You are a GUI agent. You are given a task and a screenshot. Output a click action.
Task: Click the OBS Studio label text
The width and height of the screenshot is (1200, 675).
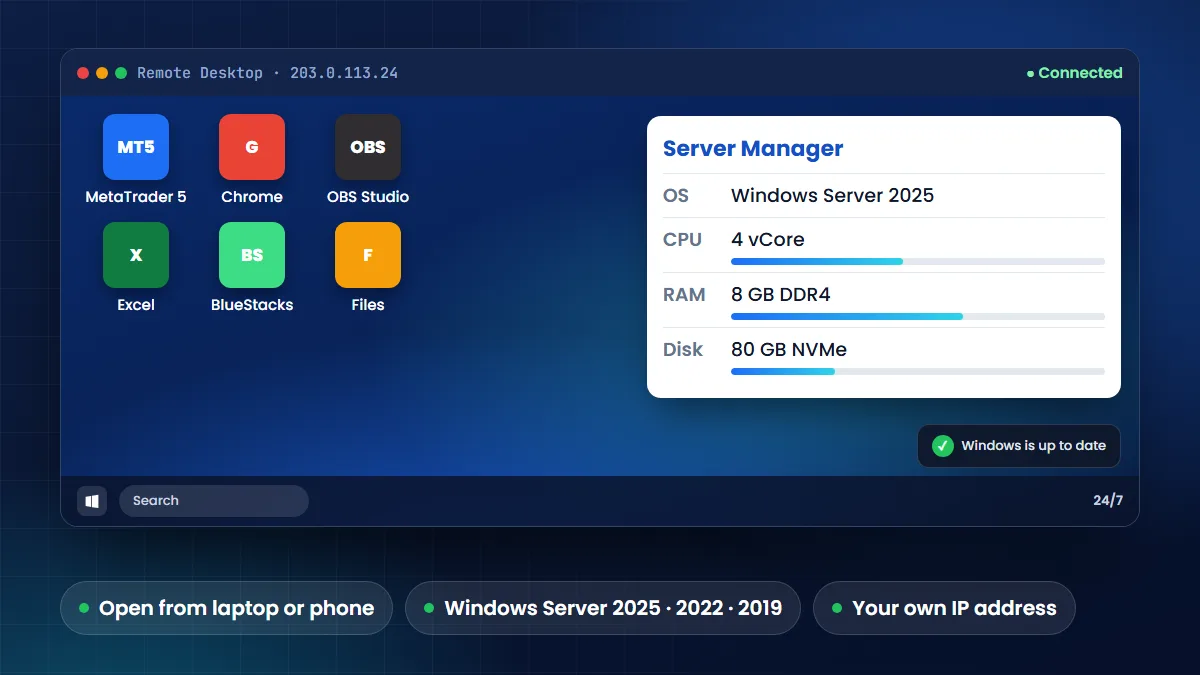[x=368, y=197]
